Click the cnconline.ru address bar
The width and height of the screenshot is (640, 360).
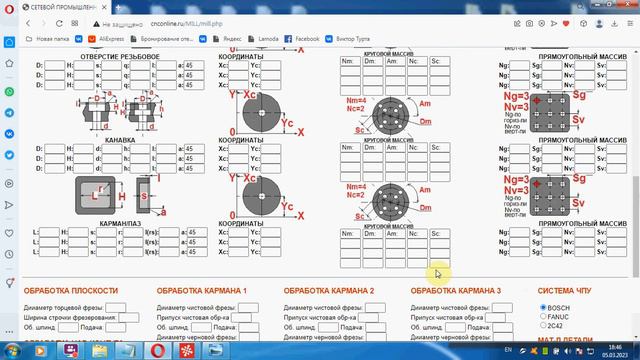click(x=187, y=24)
